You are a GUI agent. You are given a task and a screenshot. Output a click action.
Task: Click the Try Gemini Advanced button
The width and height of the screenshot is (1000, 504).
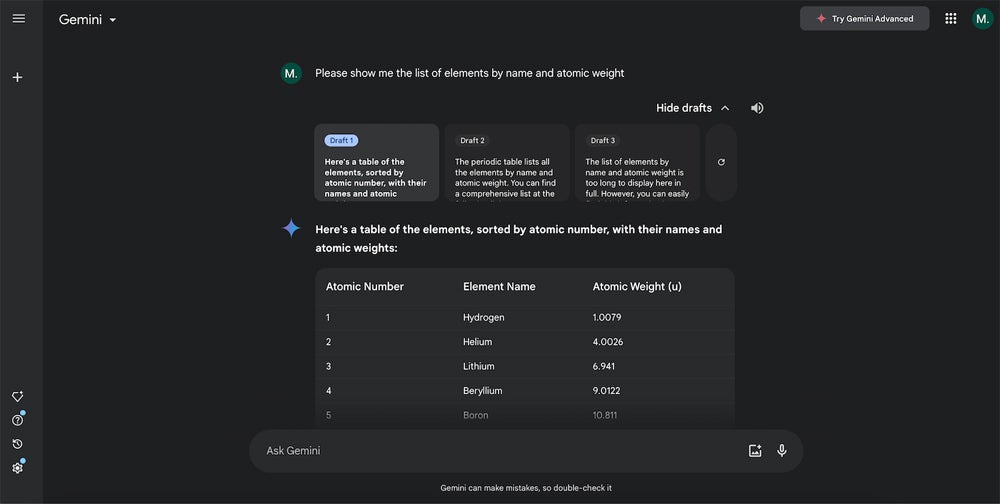[864, 18]
